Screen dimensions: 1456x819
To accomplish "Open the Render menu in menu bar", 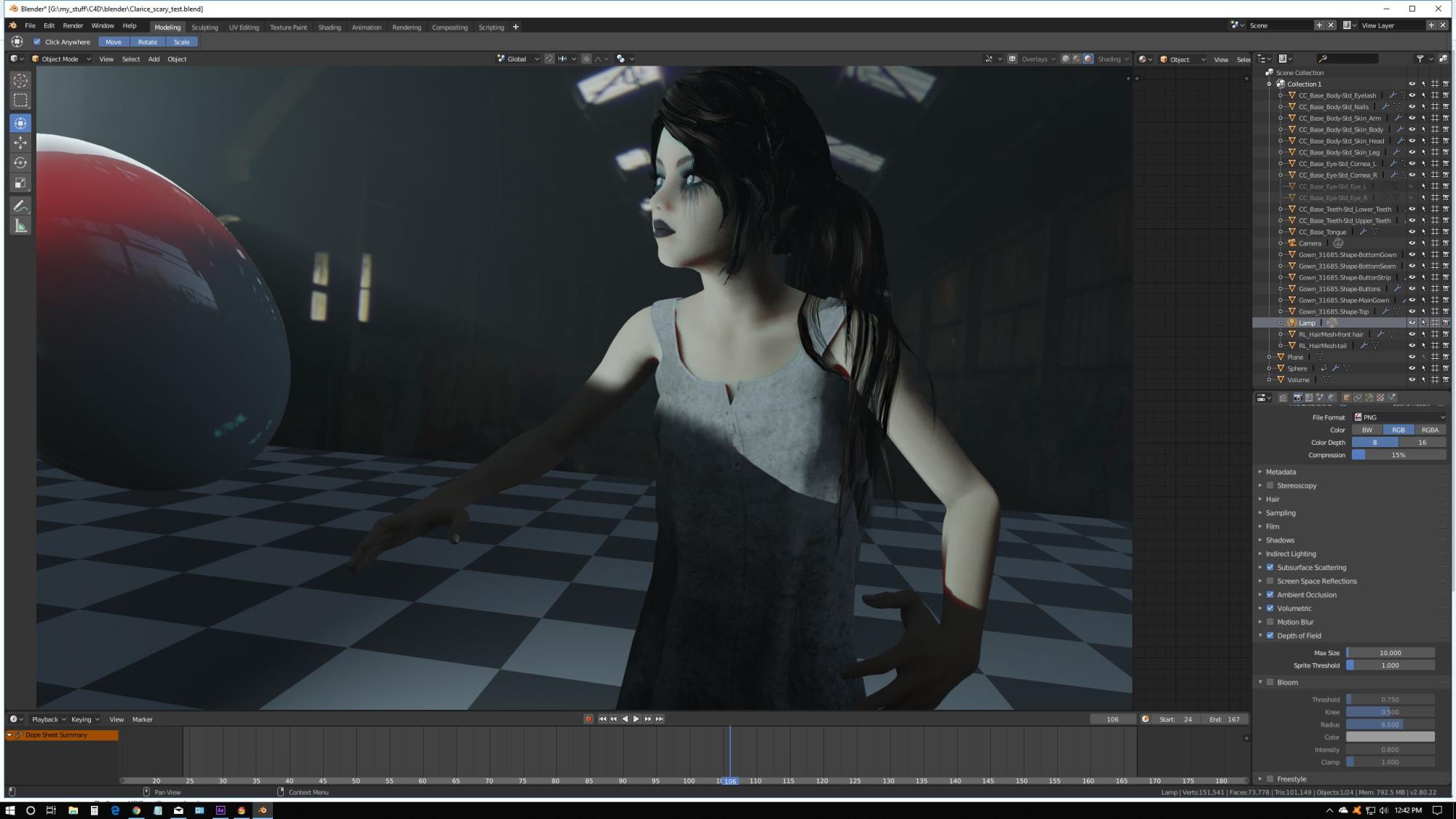I will point(71,27).
